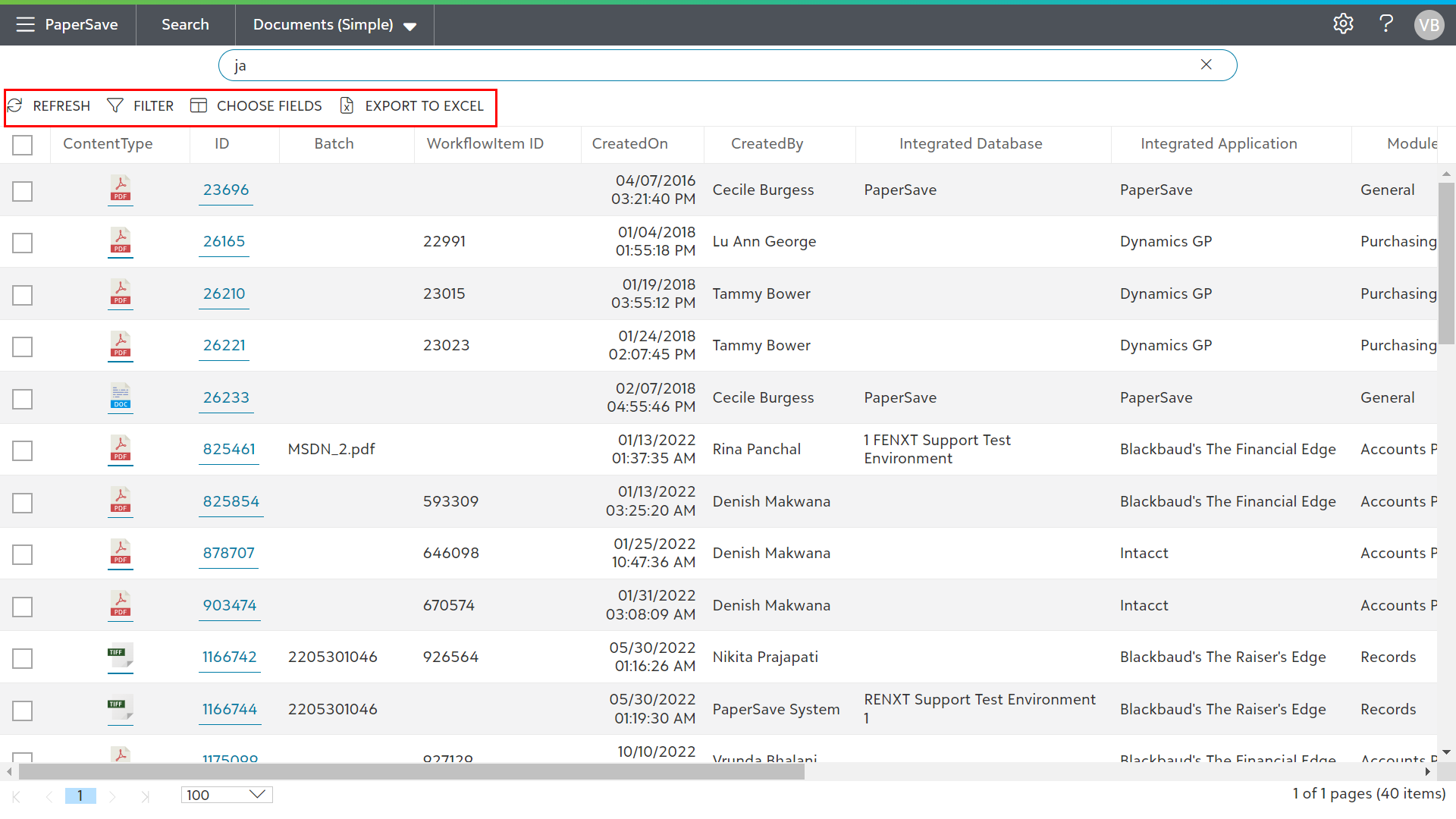
Task: Click the help question mark icon
Action: 1385,24
